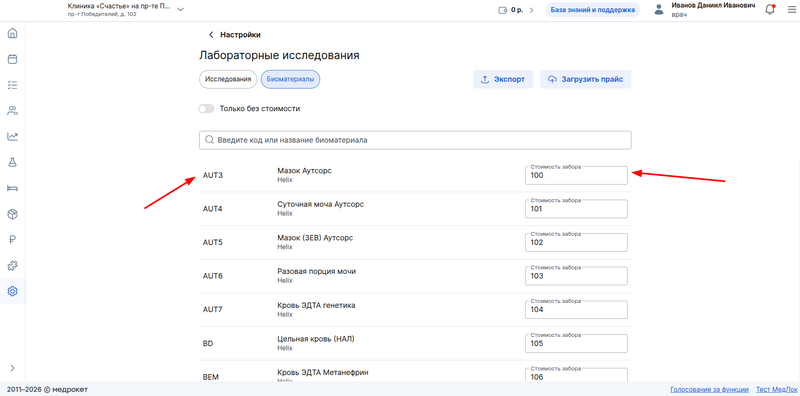
Task: Click the Голосование за функции link
Action: [x=709, y=389]
